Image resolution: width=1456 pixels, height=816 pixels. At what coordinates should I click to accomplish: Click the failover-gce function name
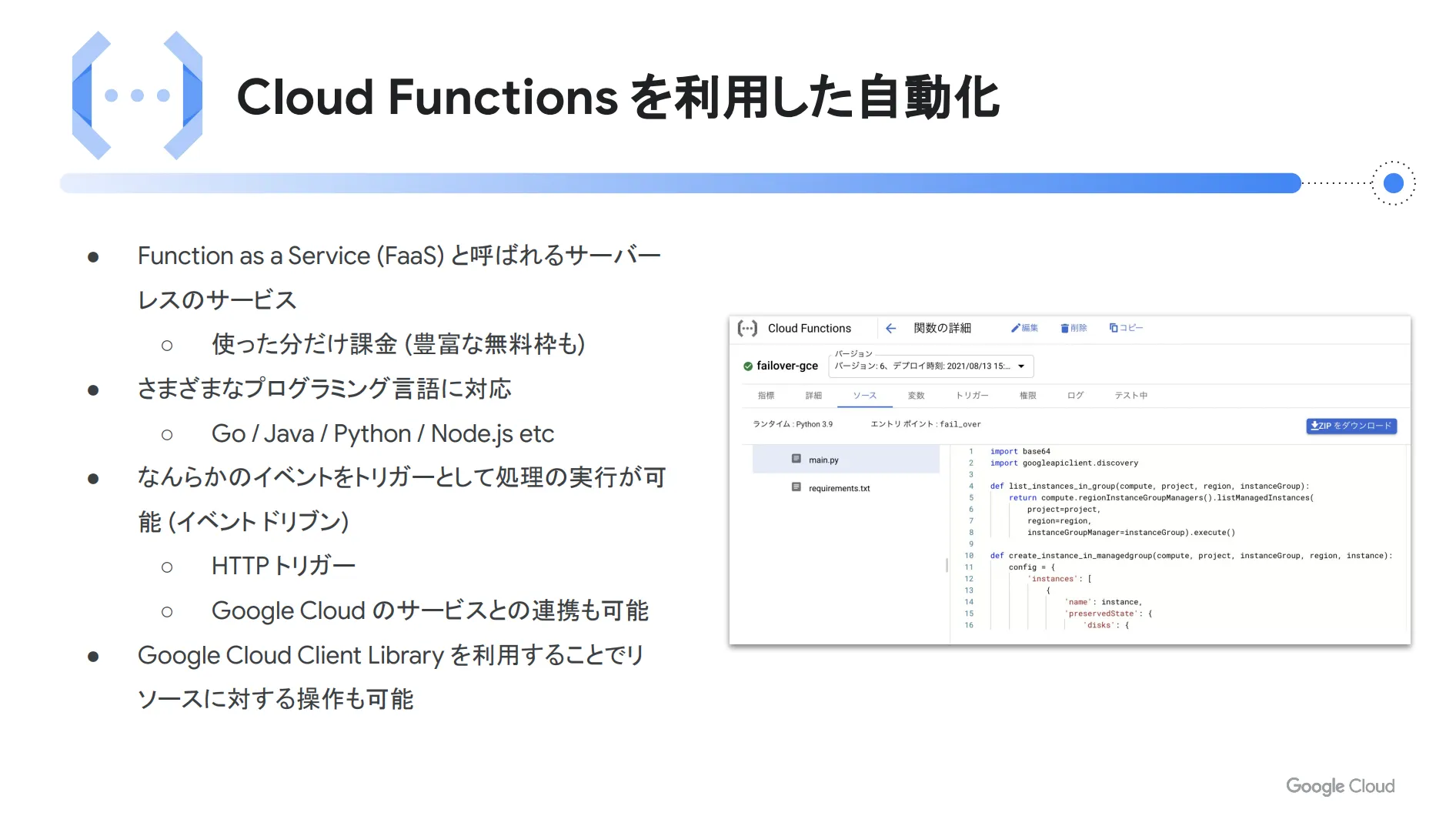click(x=786, y=366)
